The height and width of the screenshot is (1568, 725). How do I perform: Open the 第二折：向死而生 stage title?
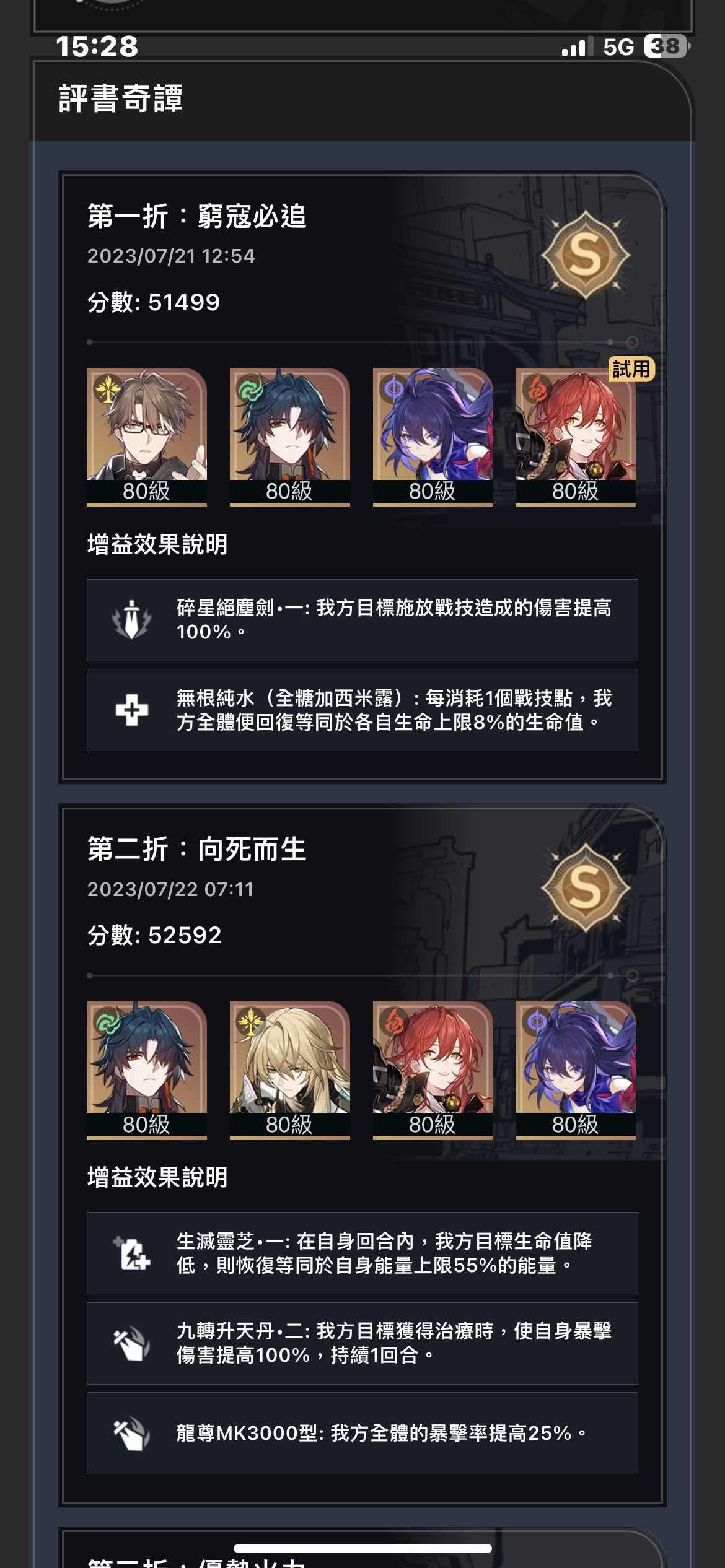pyautogui.click(x=197, y=849)
